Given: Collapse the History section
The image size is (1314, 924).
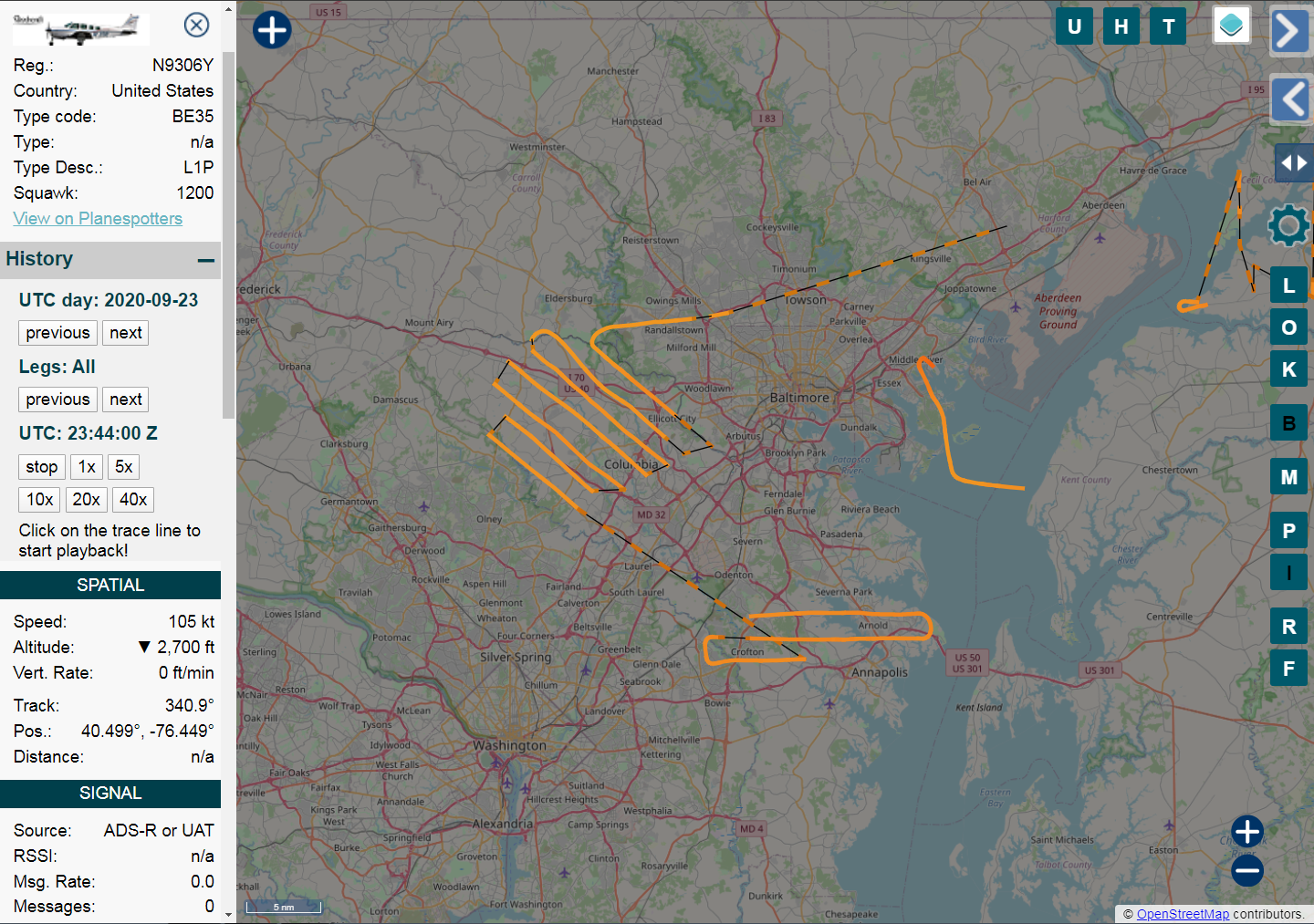Looking at the screenshot, I should [x=206, y=260].
